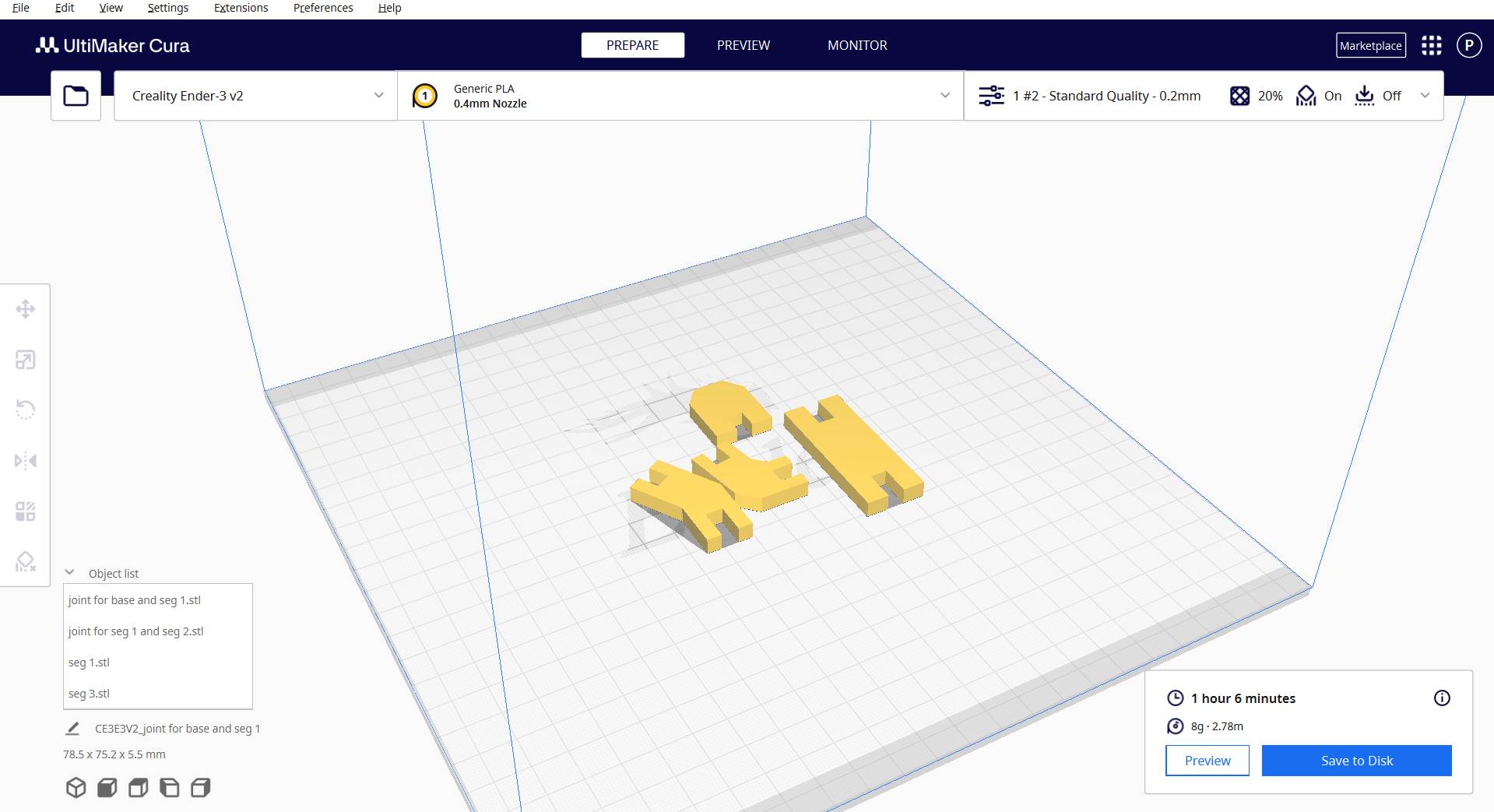Expand the print settings panel chevron

[x=1425, y=96]
